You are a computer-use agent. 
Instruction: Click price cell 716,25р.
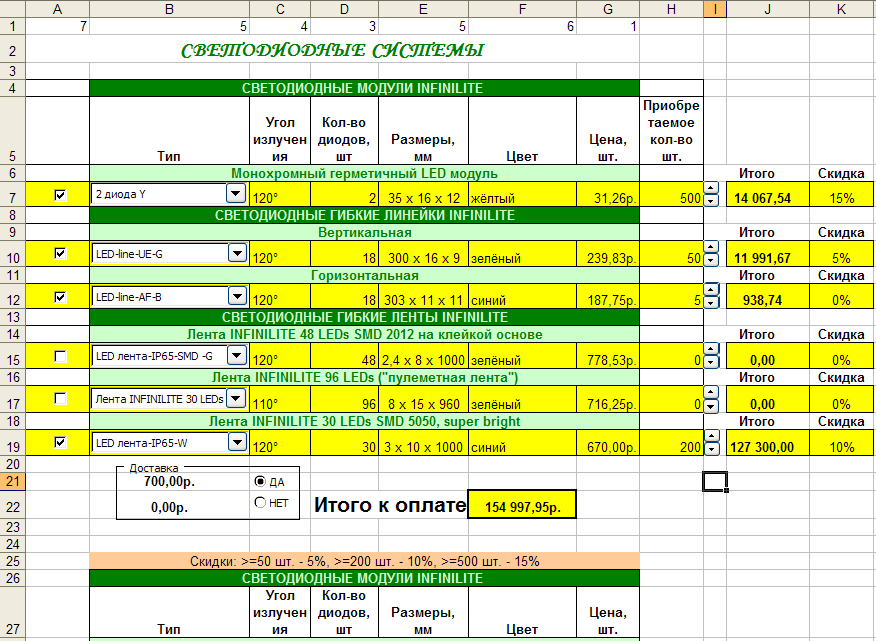(608, 400)
